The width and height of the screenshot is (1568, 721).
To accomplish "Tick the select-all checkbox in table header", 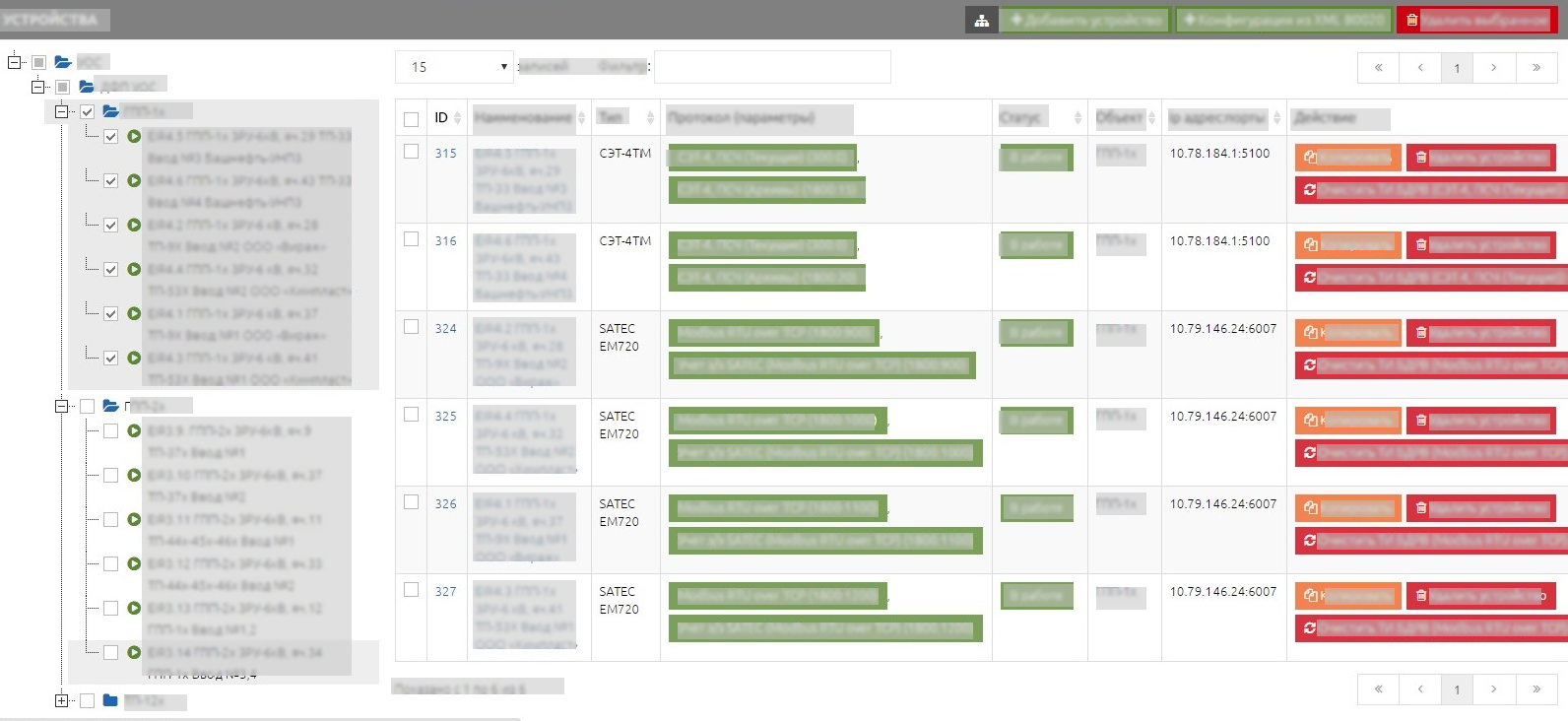I will click(x=412, y=119).
